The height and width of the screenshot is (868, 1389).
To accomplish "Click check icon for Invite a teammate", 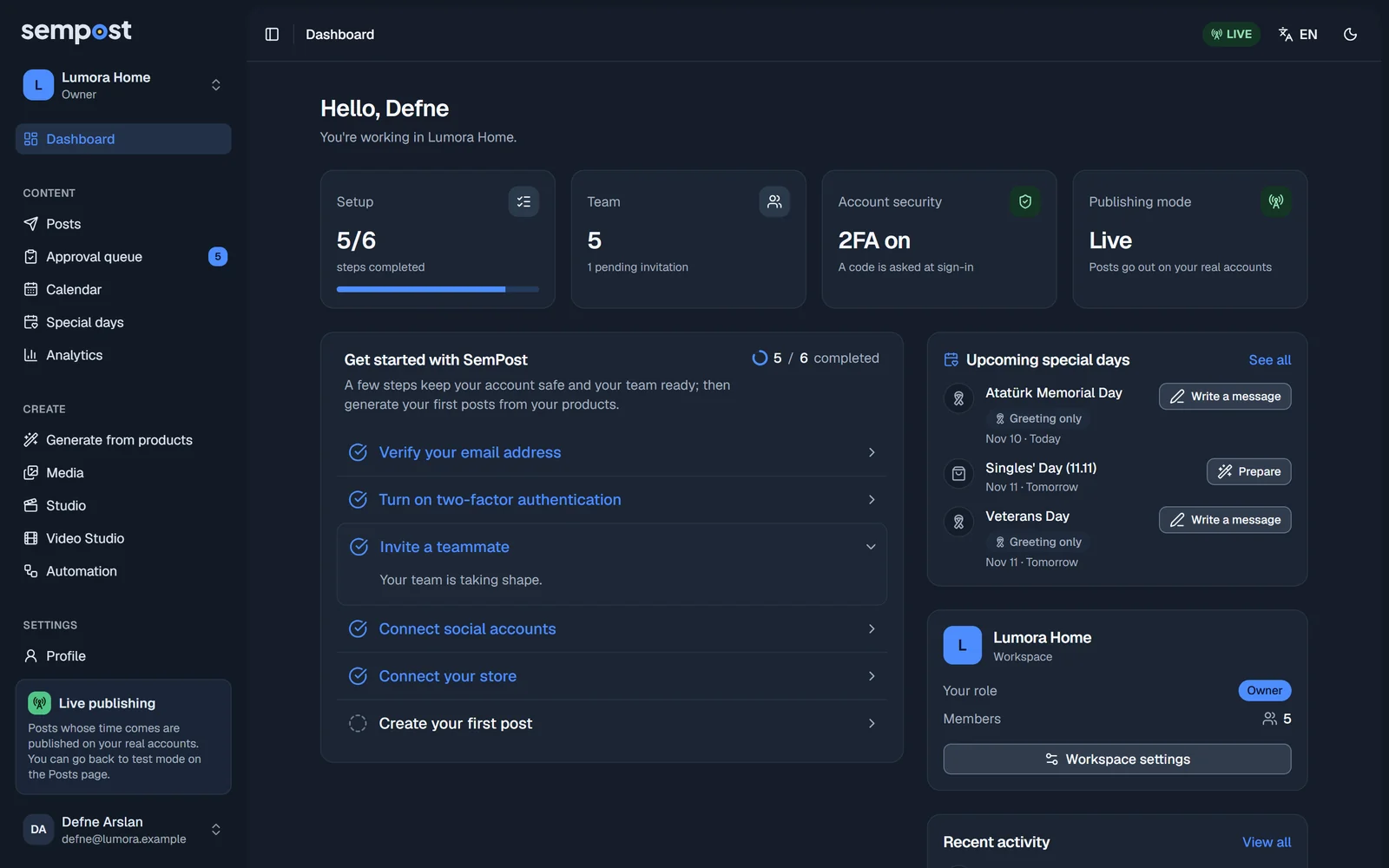I will pyautogui.click(x=359, y=547).
